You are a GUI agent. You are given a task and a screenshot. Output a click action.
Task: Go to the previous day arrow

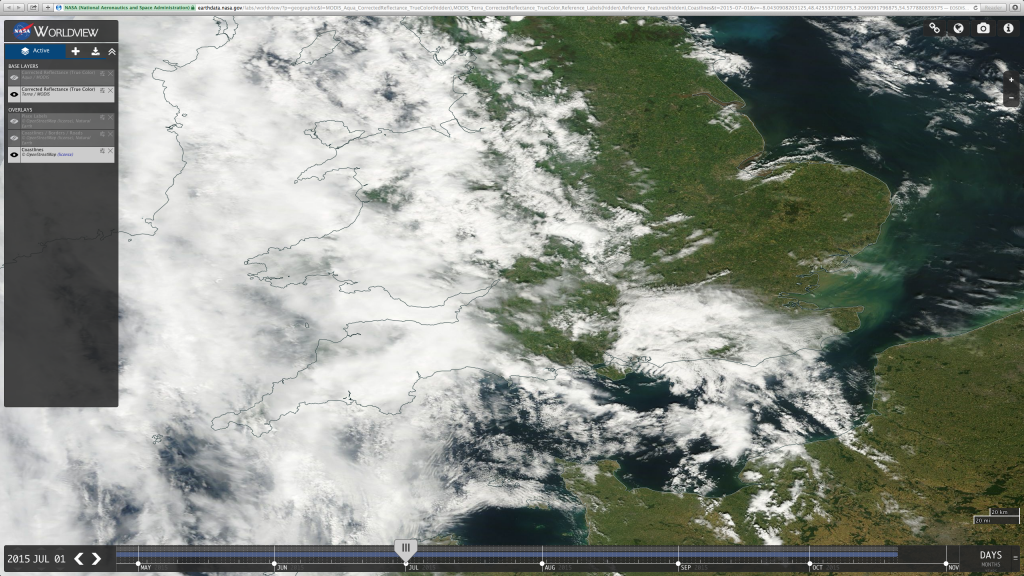pyautogui.click(x=79, y=558)
